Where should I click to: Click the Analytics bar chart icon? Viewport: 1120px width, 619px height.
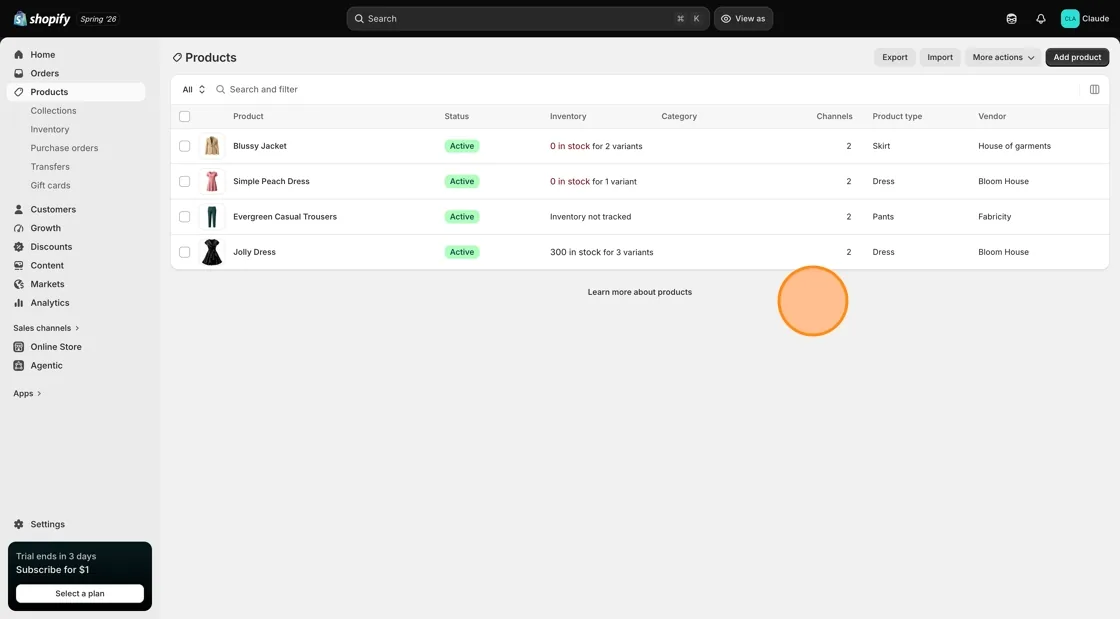click(x=19, y=303)
